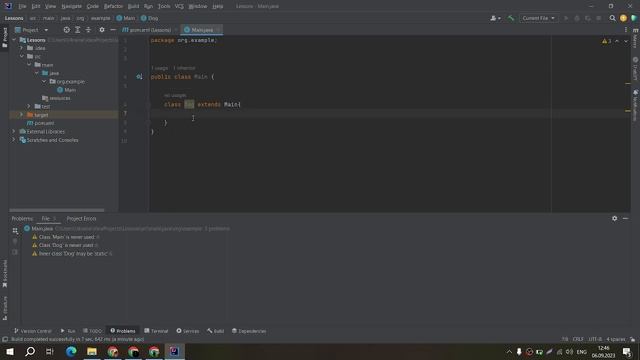Click the Run arrow in toolbar
Screen dimensions: 640x360
point(566,18)
